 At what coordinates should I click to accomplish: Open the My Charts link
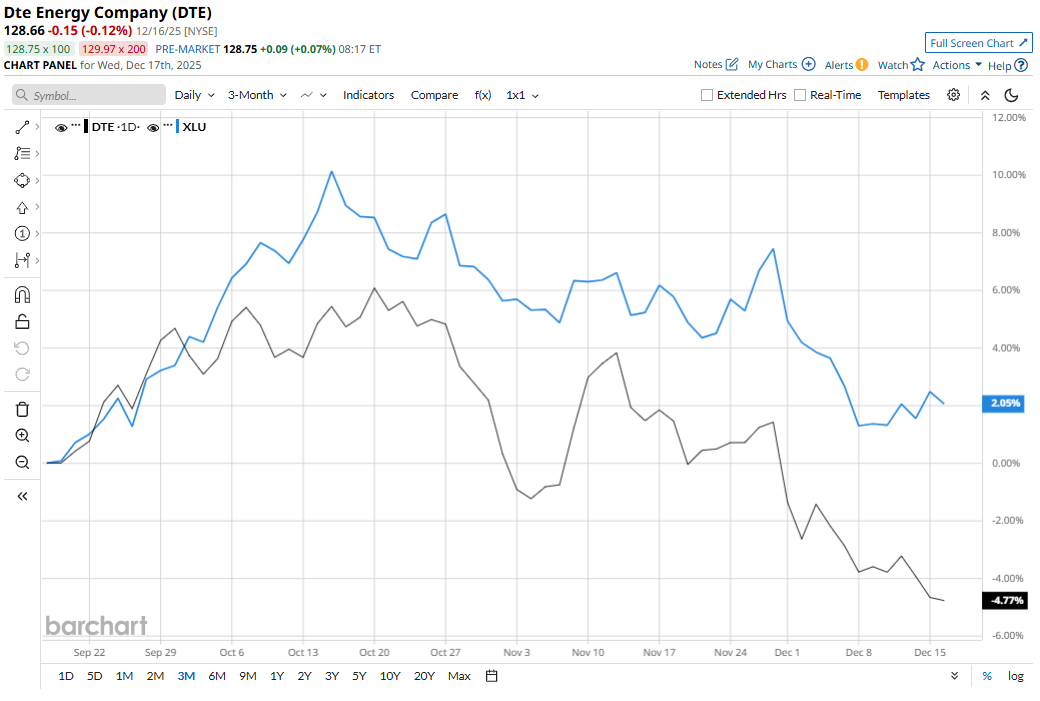(772, 64)
